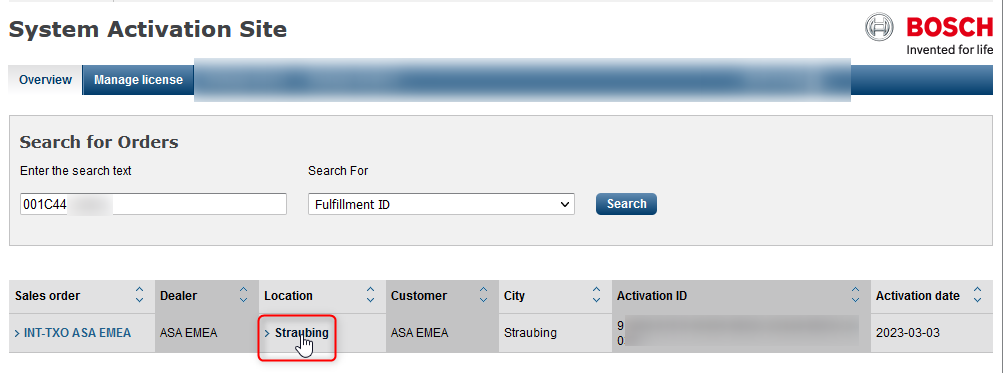Sort by the Dealer column arrows

tap(243, 295)
